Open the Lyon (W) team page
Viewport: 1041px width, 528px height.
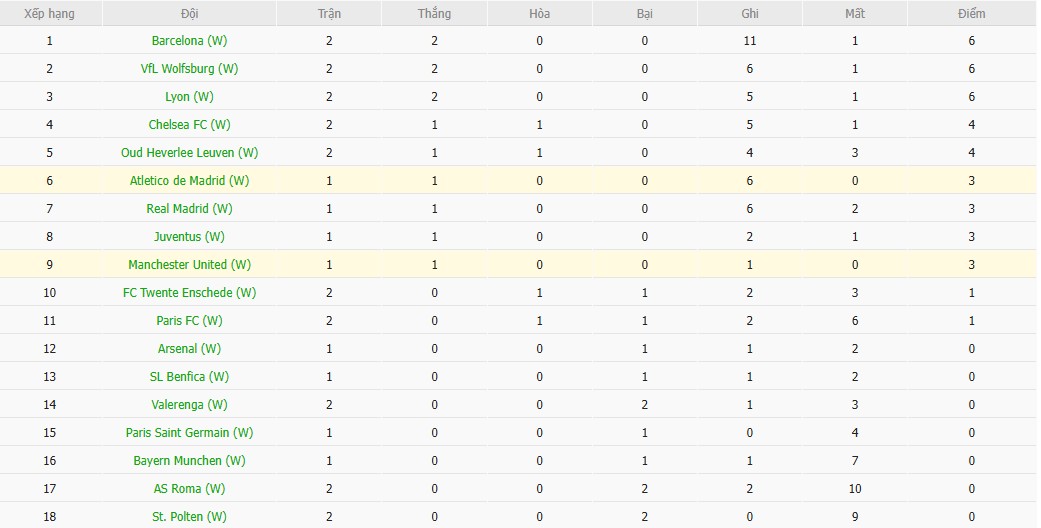pos(189,97)
